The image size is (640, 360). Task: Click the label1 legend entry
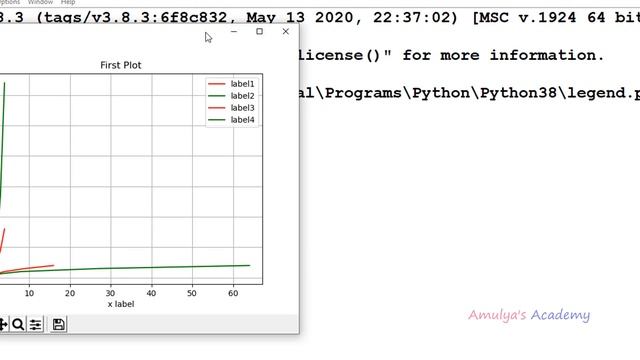tap(242, 84)
